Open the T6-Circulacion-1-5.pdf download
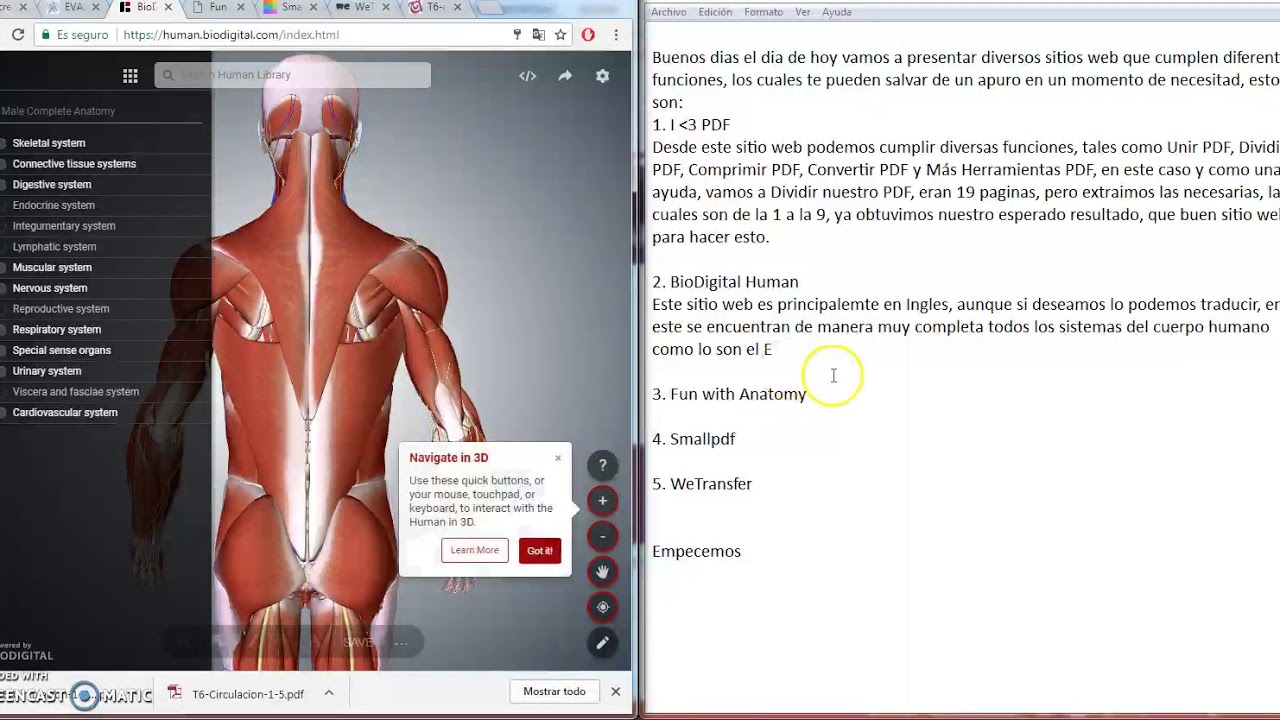The height and width of the screenshot is (720, 1280). coord(248,694)
